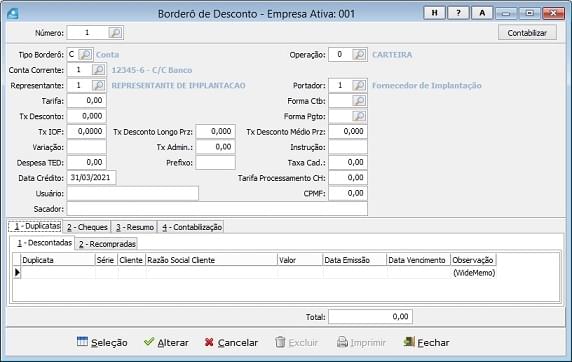
Task: Click the Conta Corrente lookup magnifier
Action: [99, 70]
